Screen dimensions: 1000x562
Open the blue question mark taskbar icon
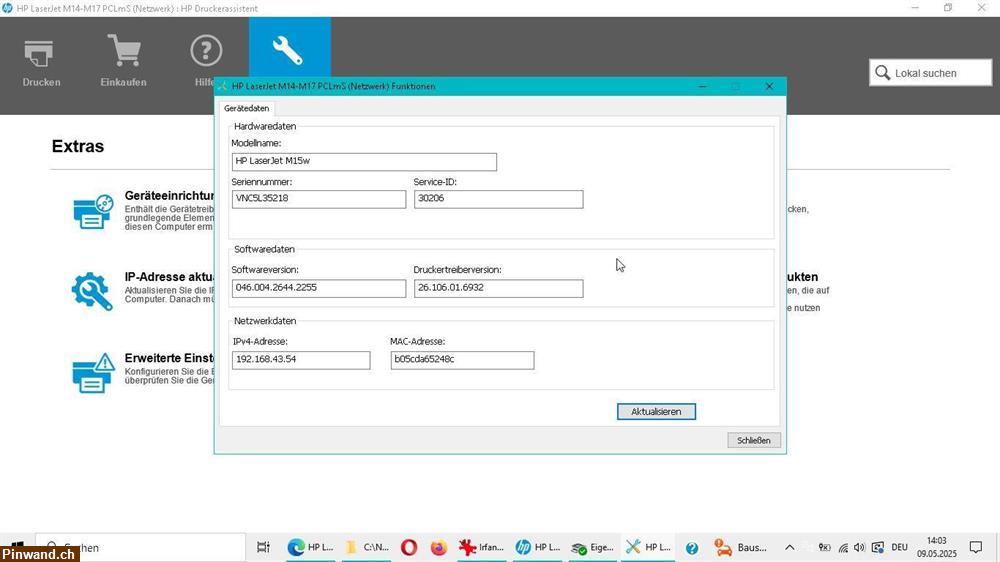(692, 547)
